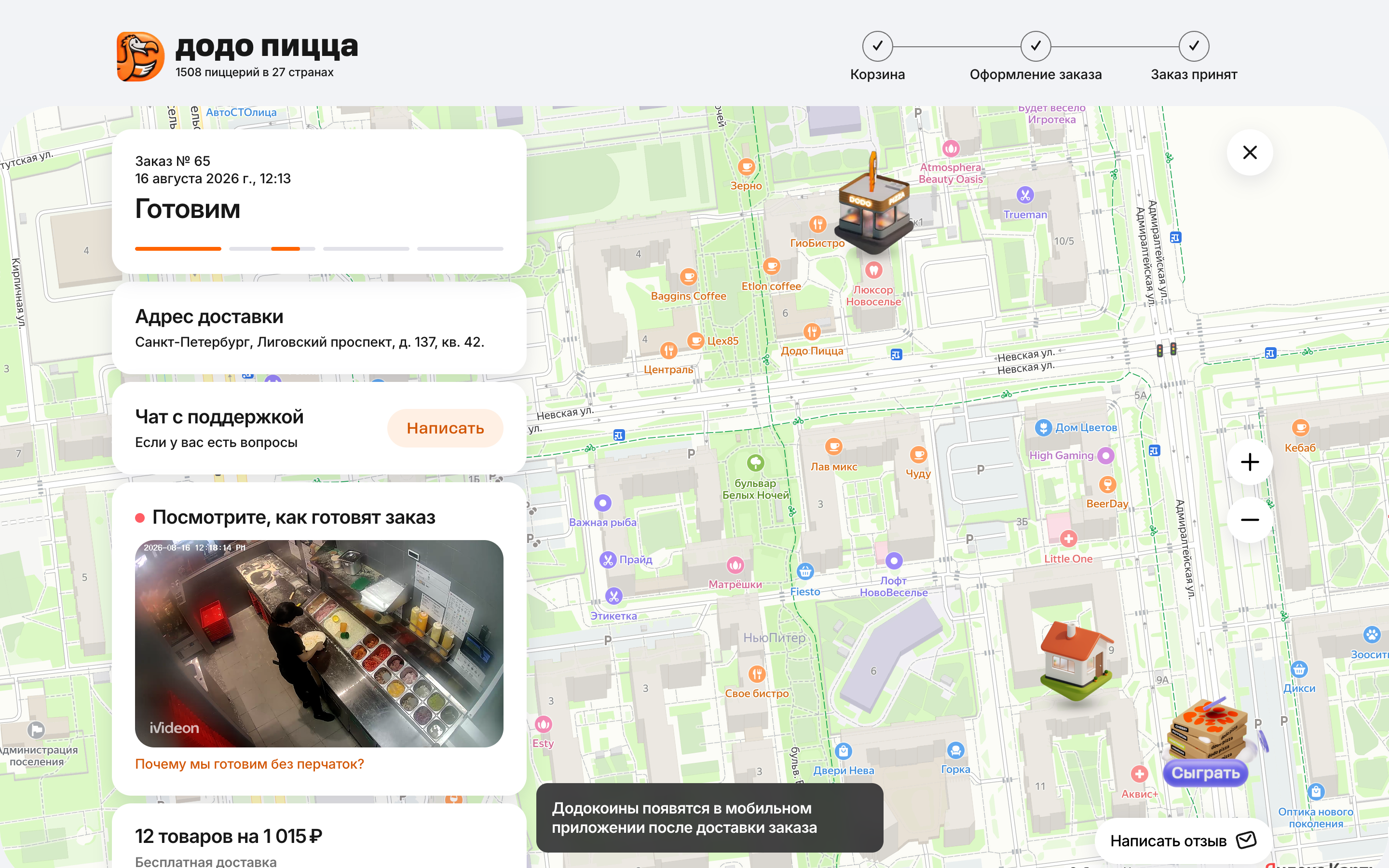The height and width of the screenshot is (868, 1389).
Task: Click the Dodo Pizza bird logo
Action: pyautogui.click(x=141, y=56)
